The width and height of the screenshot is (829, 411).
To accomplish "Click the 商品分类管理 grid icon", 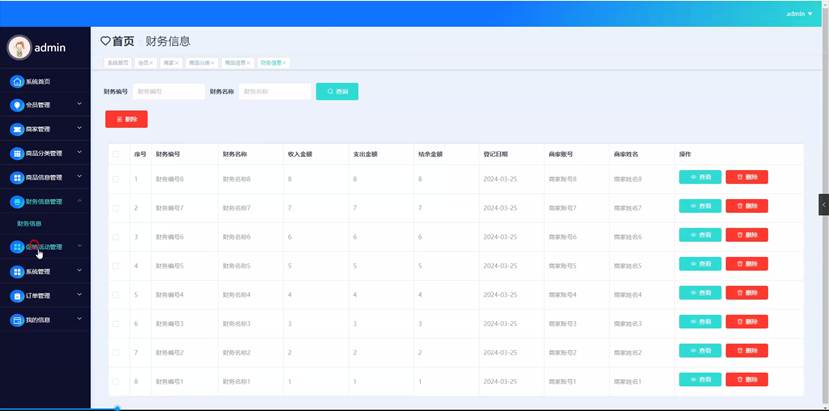I will (x=17, y=153).
